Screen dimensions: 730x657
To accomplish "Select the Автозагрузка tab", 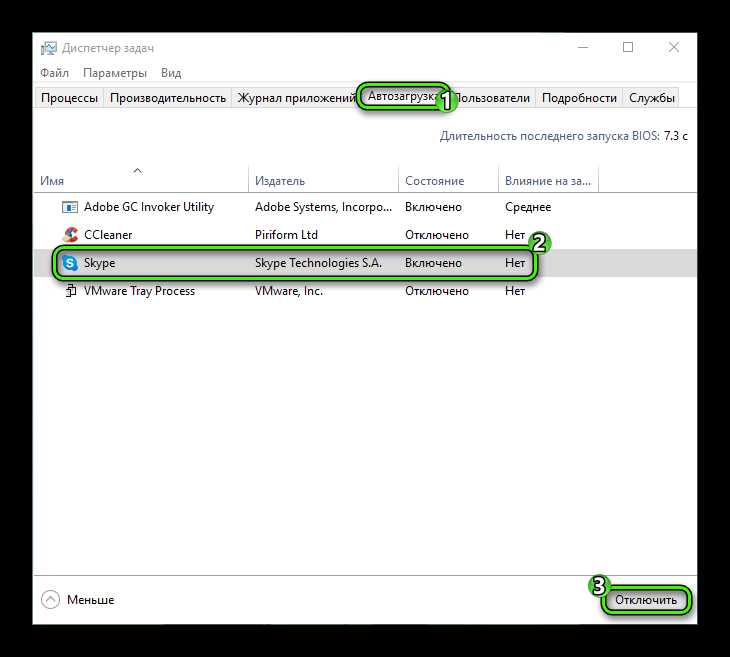I will click(x=402, y=96).
